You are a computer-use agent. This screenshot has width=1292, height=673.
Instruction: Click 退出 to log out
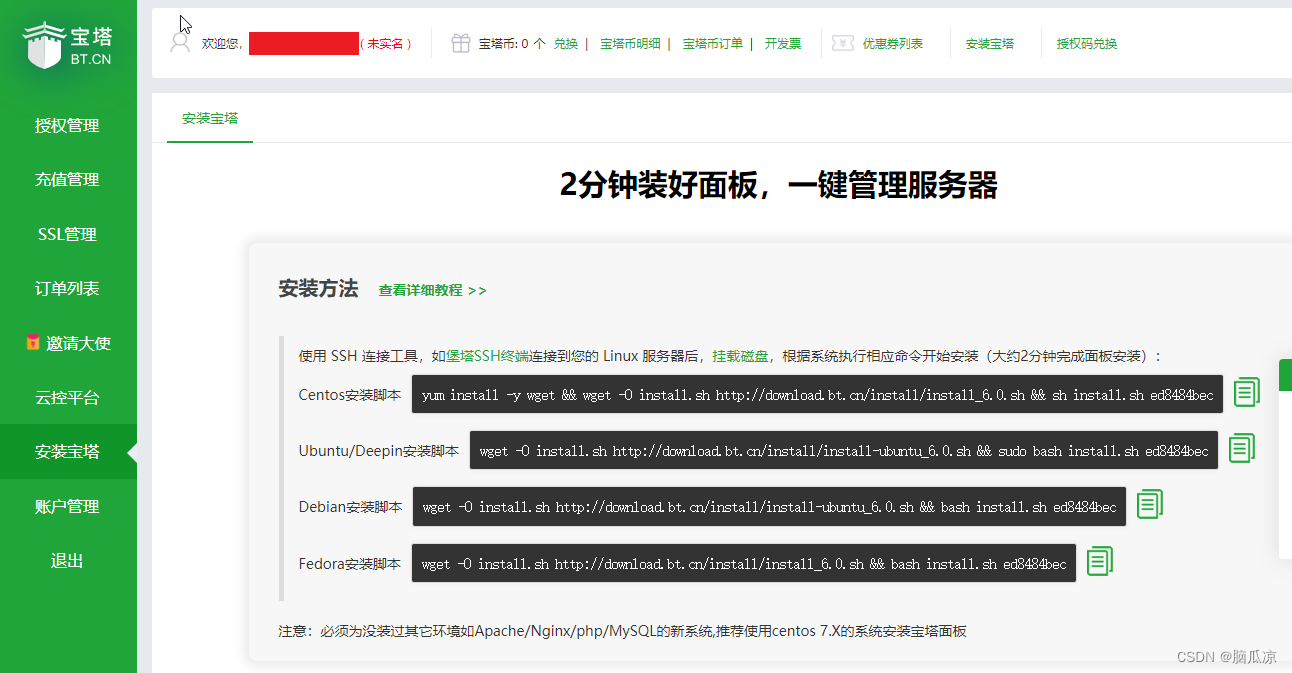pyautogui.click(x=67, y=560)
